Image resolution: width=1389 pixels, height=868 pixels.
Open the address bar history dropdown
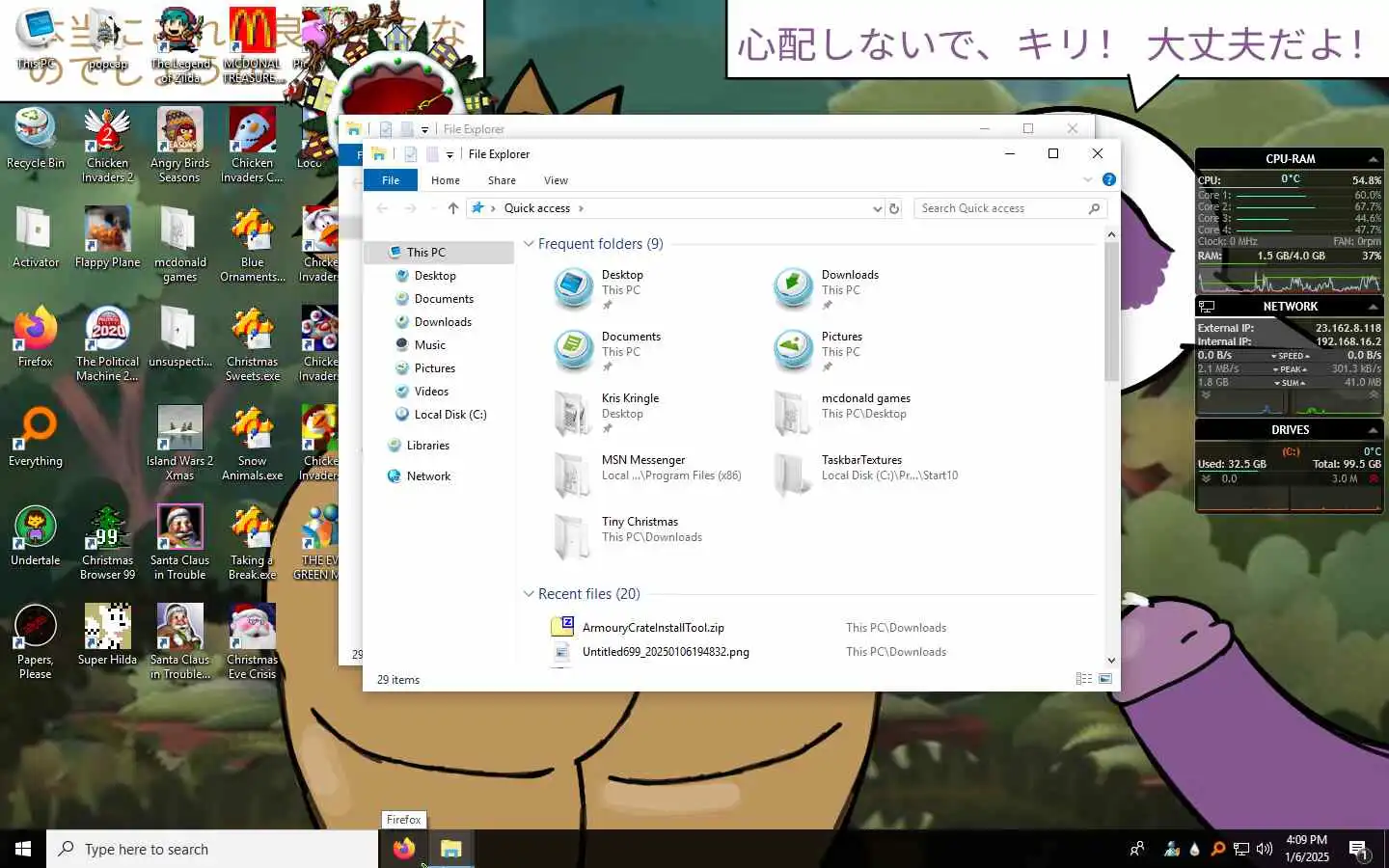click(877, 208)
